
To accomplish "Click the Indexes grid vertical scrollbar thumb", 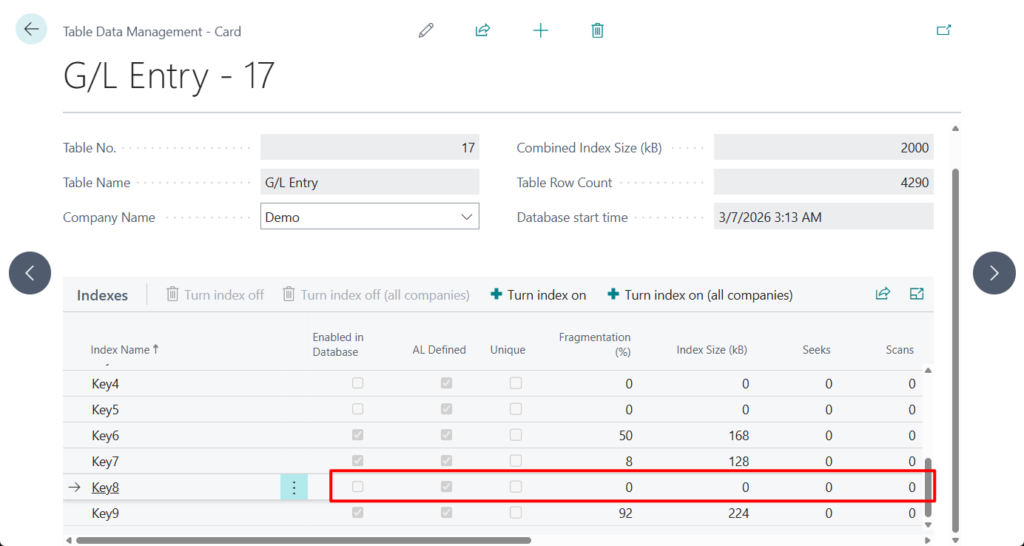I will pos(928,487).
